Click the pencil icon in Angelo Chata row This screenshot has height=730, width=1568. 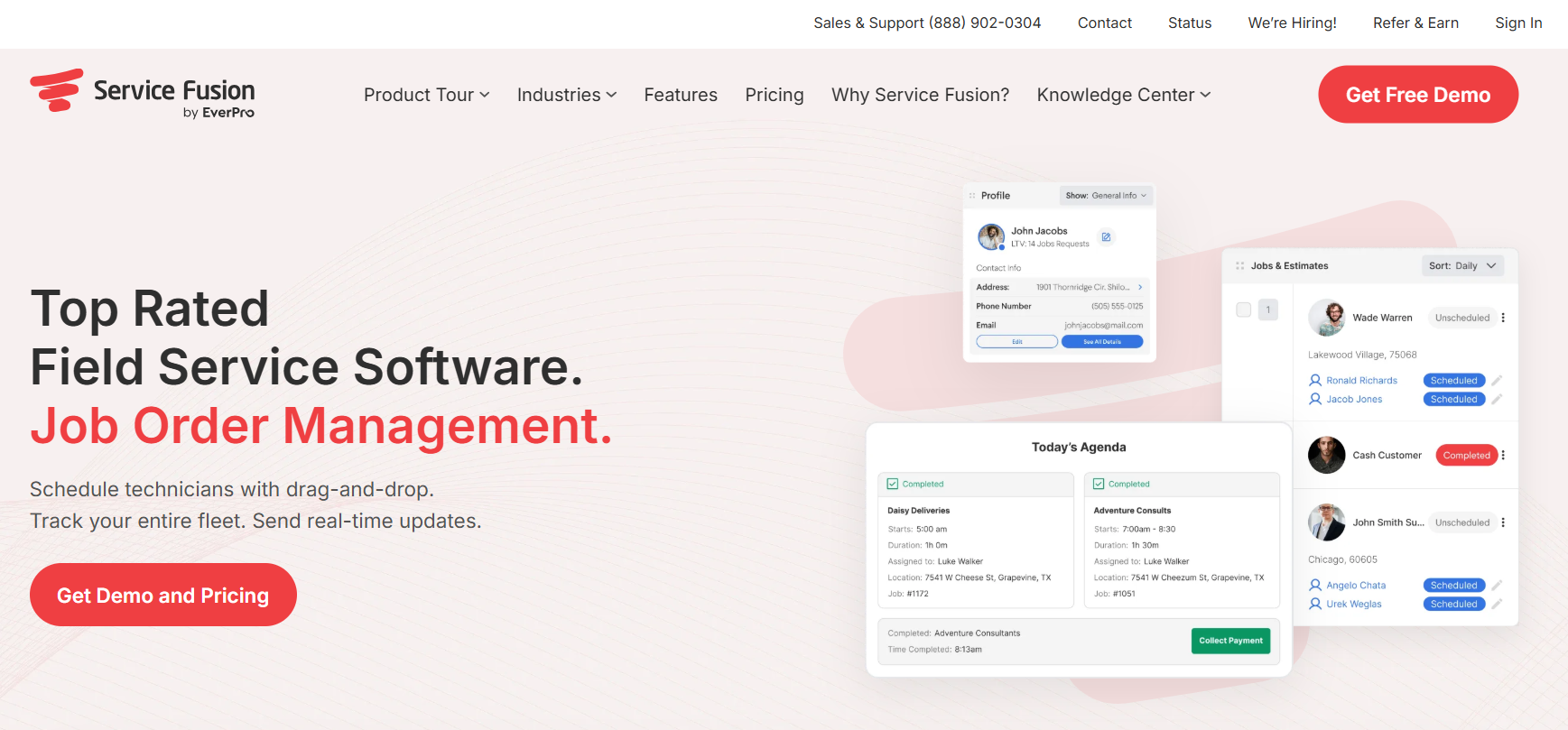point(1497,586)
